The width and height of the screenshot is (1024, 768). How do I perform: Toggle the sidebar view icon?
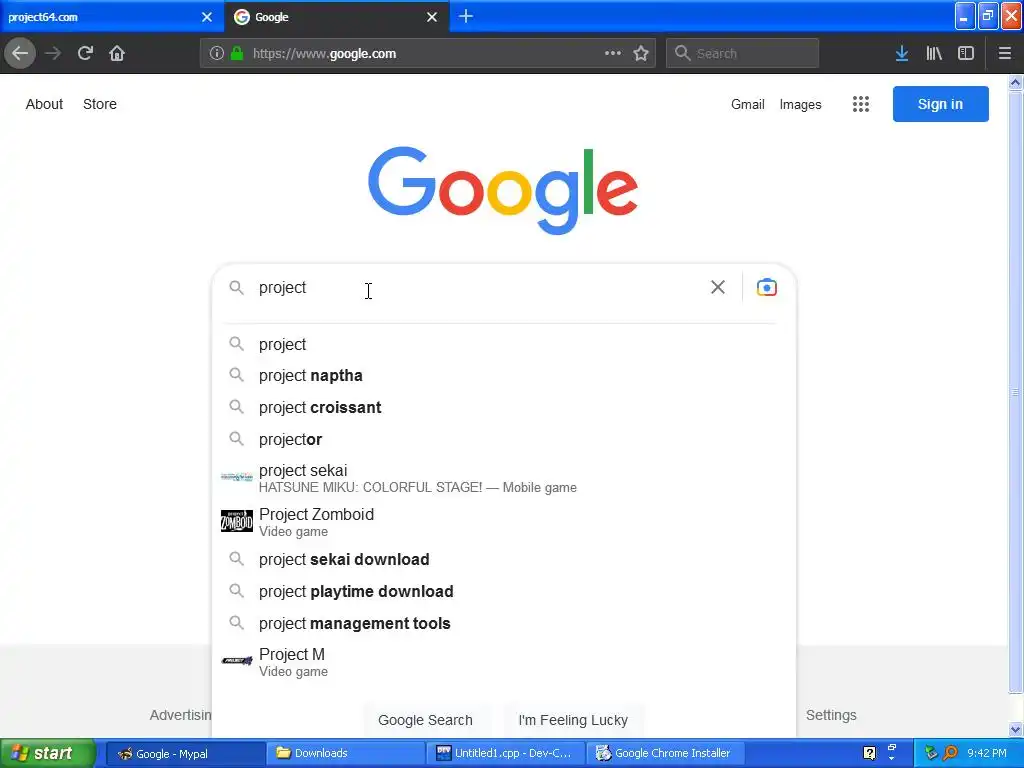click(966, 53)
